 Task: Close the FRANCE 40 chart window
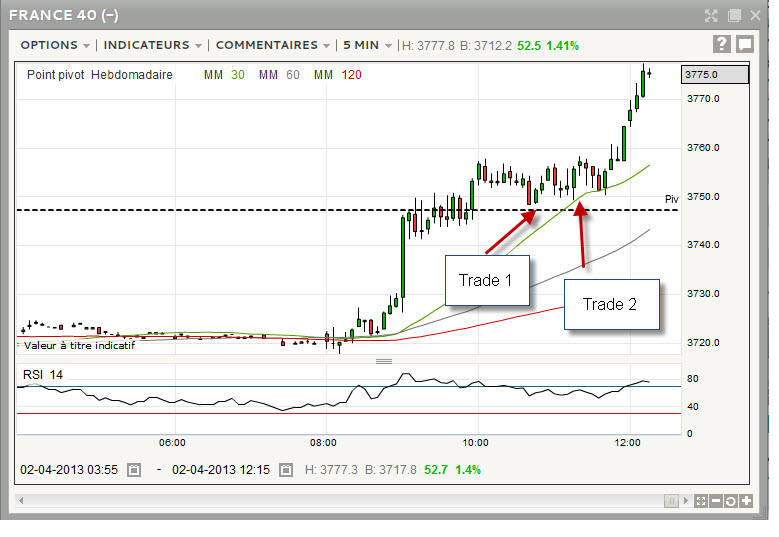pyautogui.click(x=755, y=15)
